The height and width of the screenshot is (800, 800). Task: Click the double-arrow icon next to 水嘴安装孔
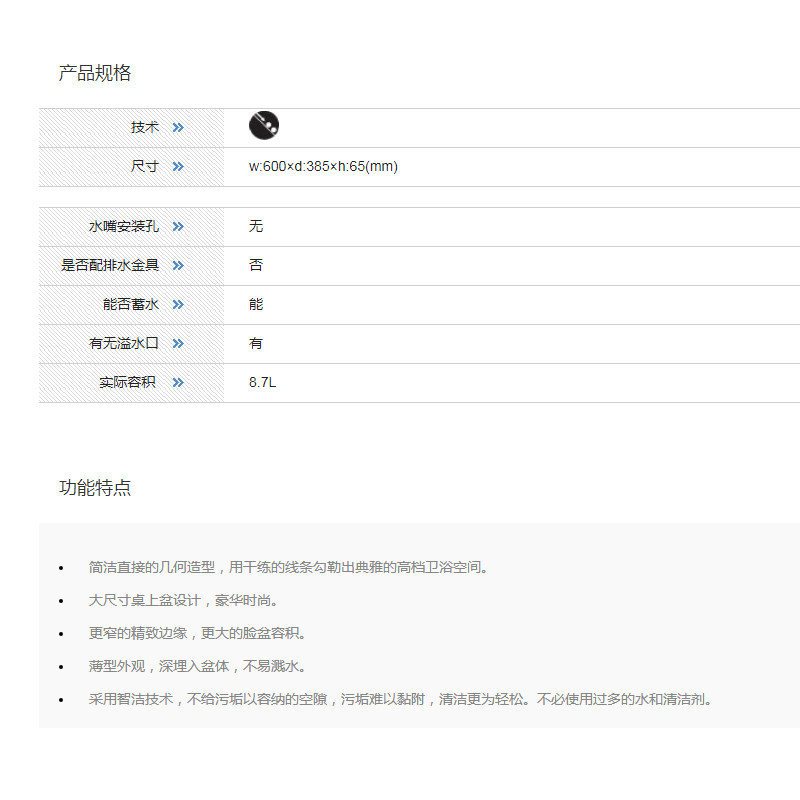coord(178,227)
